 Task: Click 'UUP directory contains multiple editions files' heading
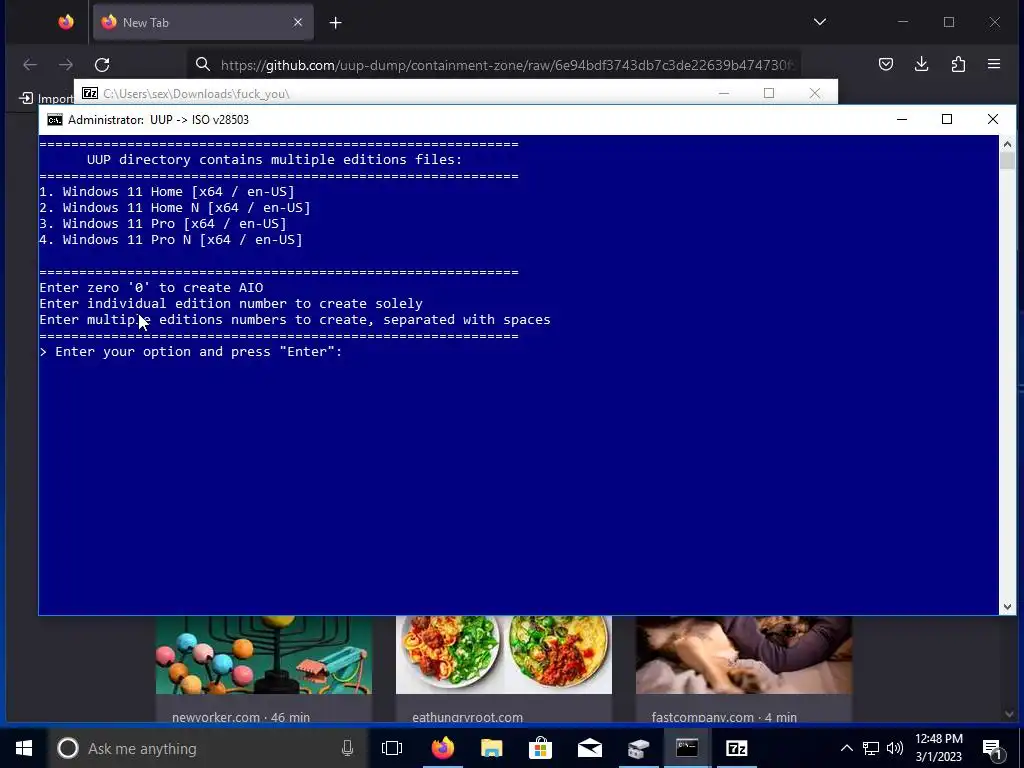click(x=274, y=159)
